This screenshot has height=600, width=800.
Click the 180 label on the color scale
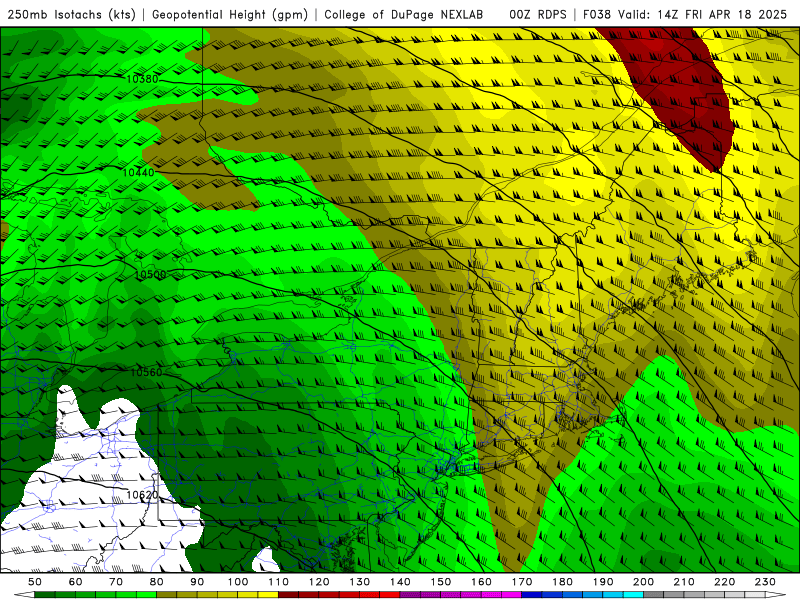(x=563, y=582)
